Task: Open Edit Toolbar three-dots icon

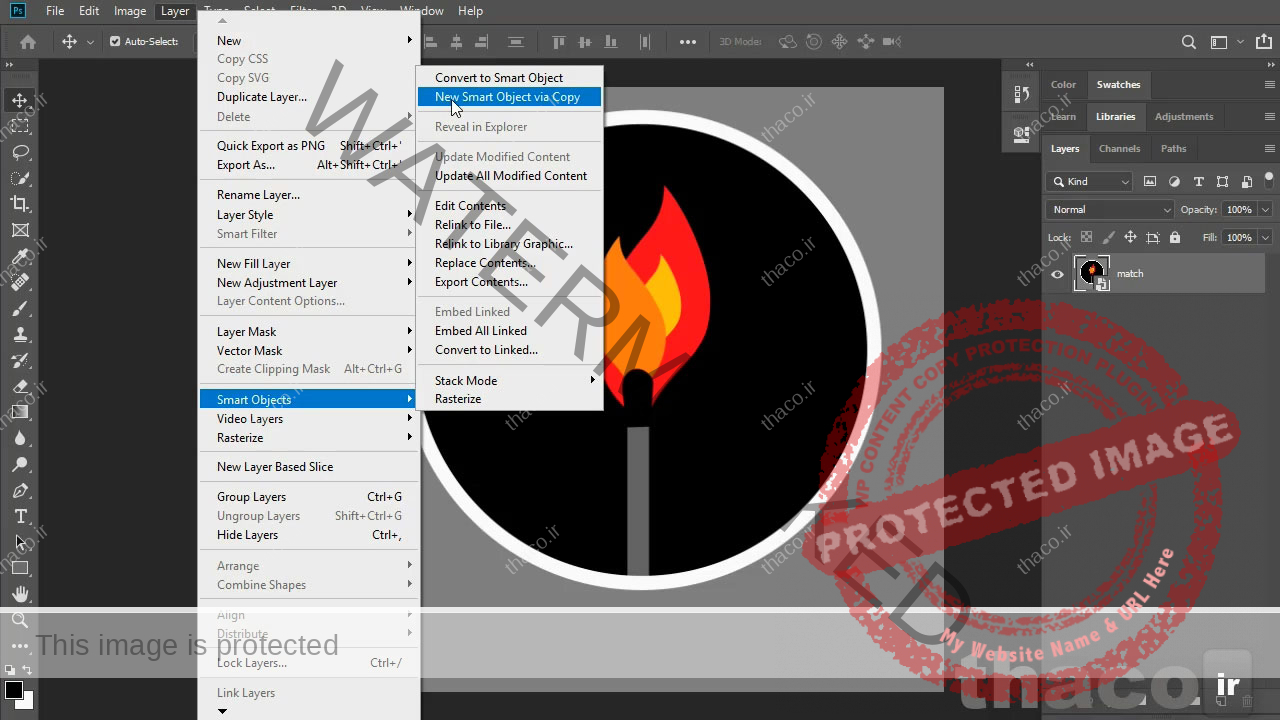Action: (20, 646)
